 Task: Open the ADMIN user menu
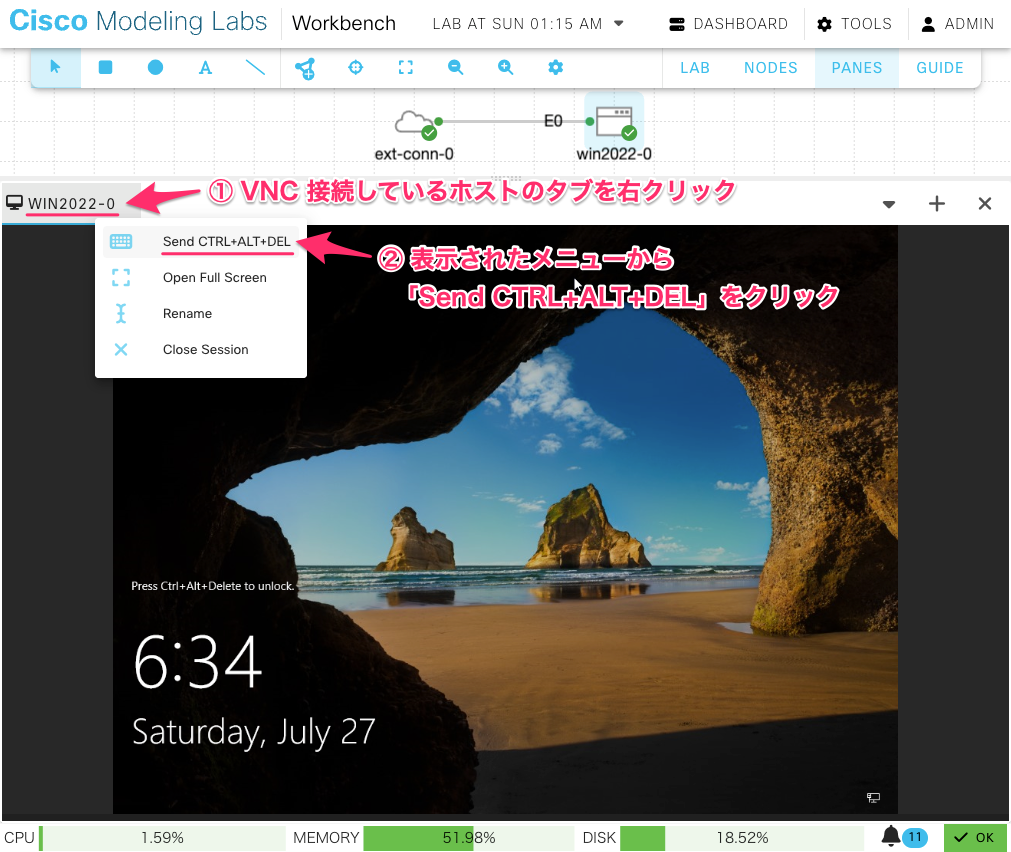(957, 24)
